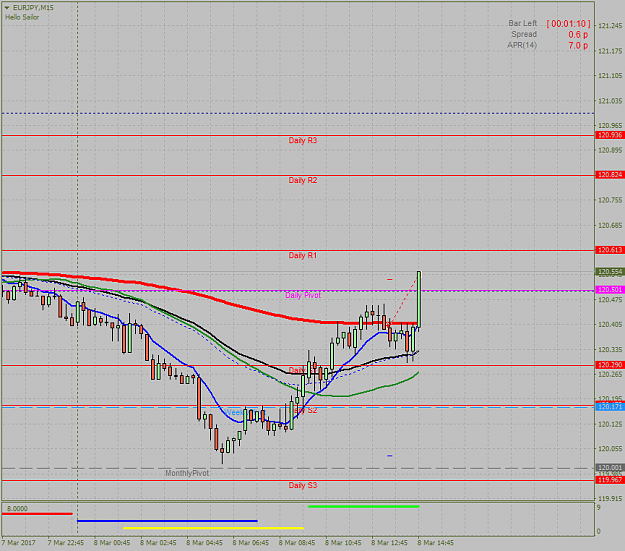The width and height of the screenshot is (625, 551).
Task: Select the small blue dash marker below candles
Action: coord(389,456)
